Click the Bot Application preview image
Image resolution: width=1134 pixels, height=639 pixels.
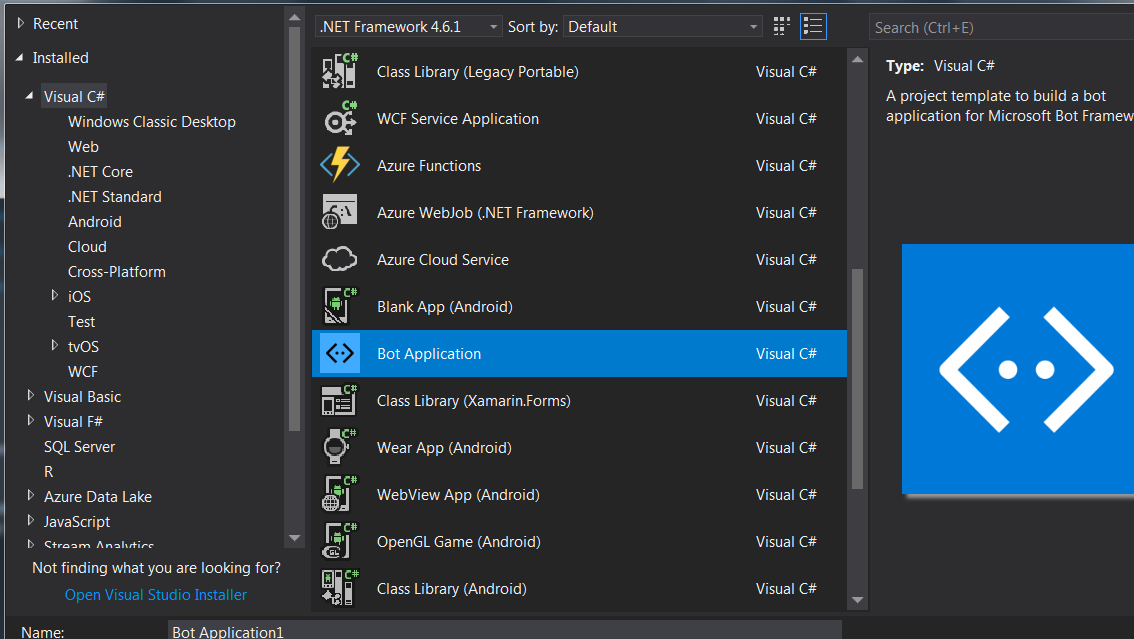click(1018, 369)
